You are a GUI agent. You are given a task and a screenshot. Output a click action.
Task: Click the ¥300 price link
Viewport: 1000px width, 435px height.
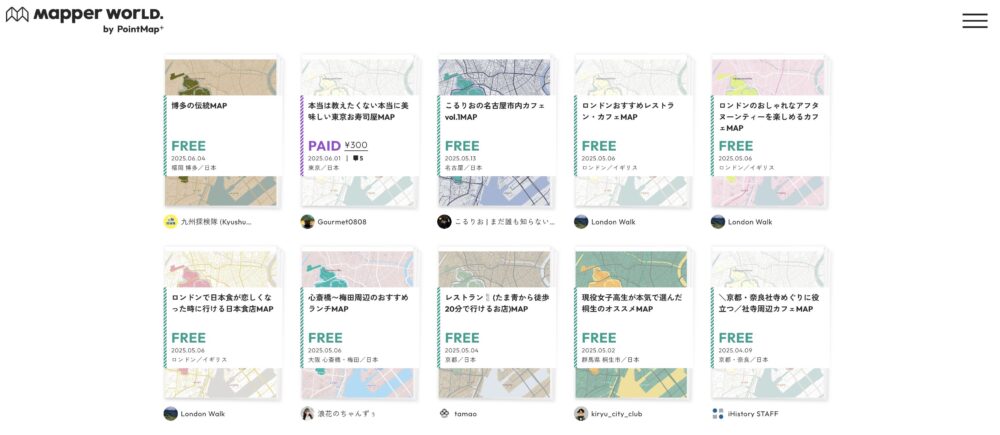(x=356, y=145)
